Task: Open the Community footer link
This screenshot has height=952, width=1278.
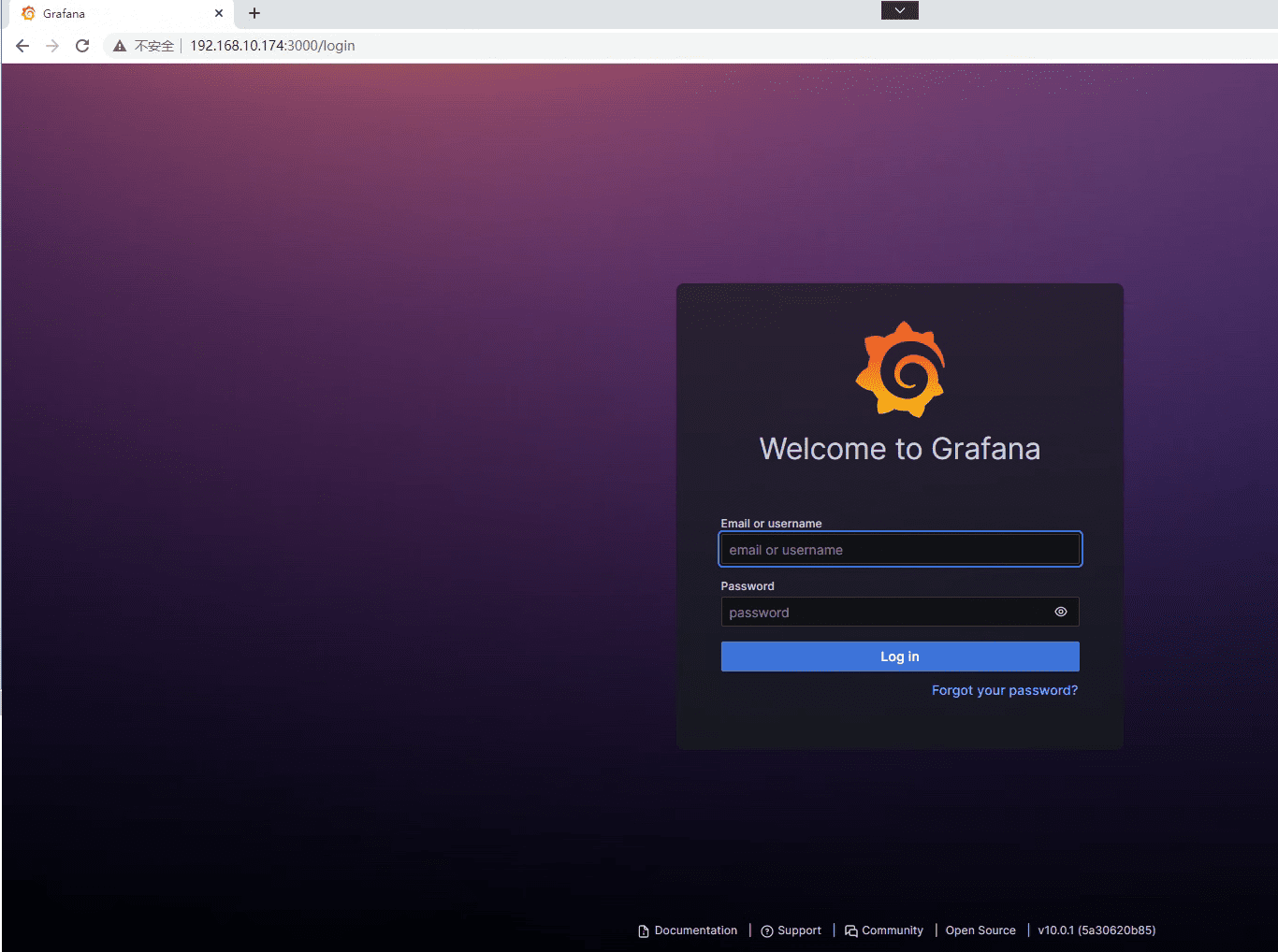Action: coord(884,930)
